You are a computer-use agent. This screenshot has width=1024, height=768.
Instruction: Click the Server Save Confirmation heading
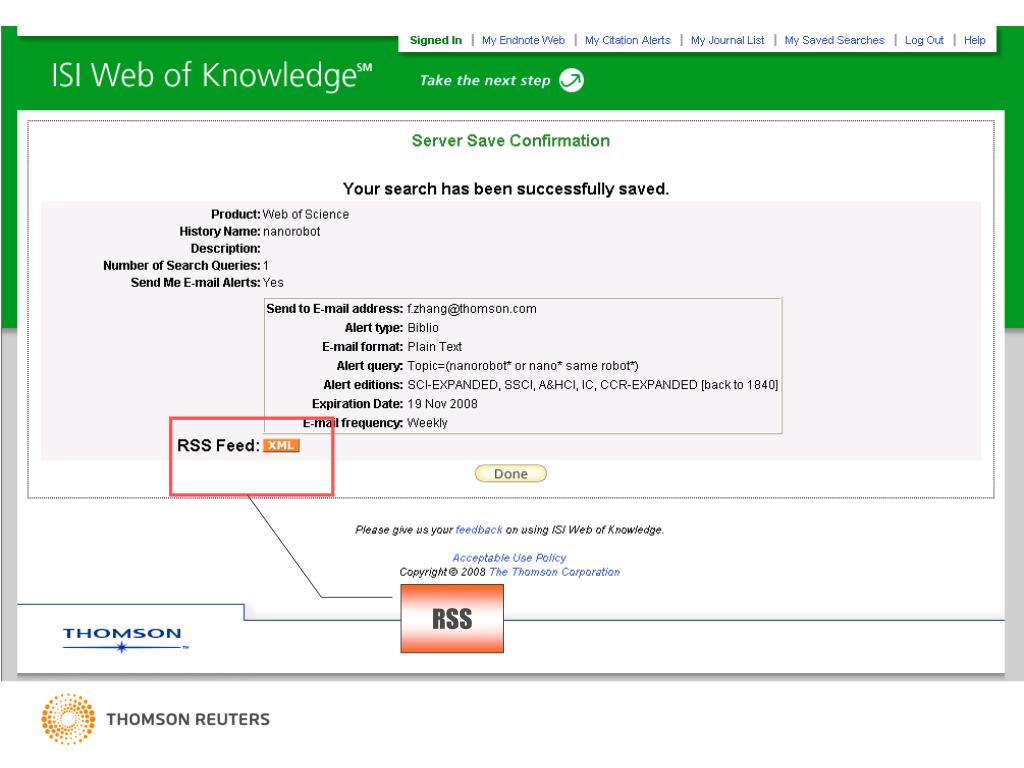511,140
